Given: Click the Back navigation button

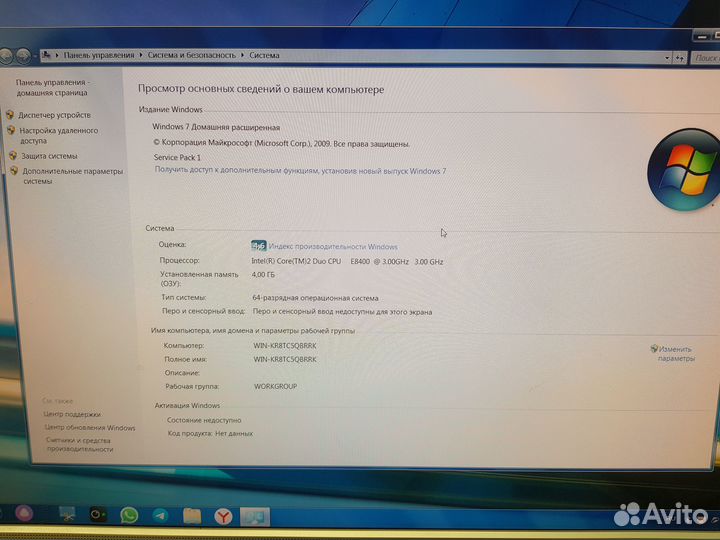Looking at the screenshot, I should tap(6, 56).
